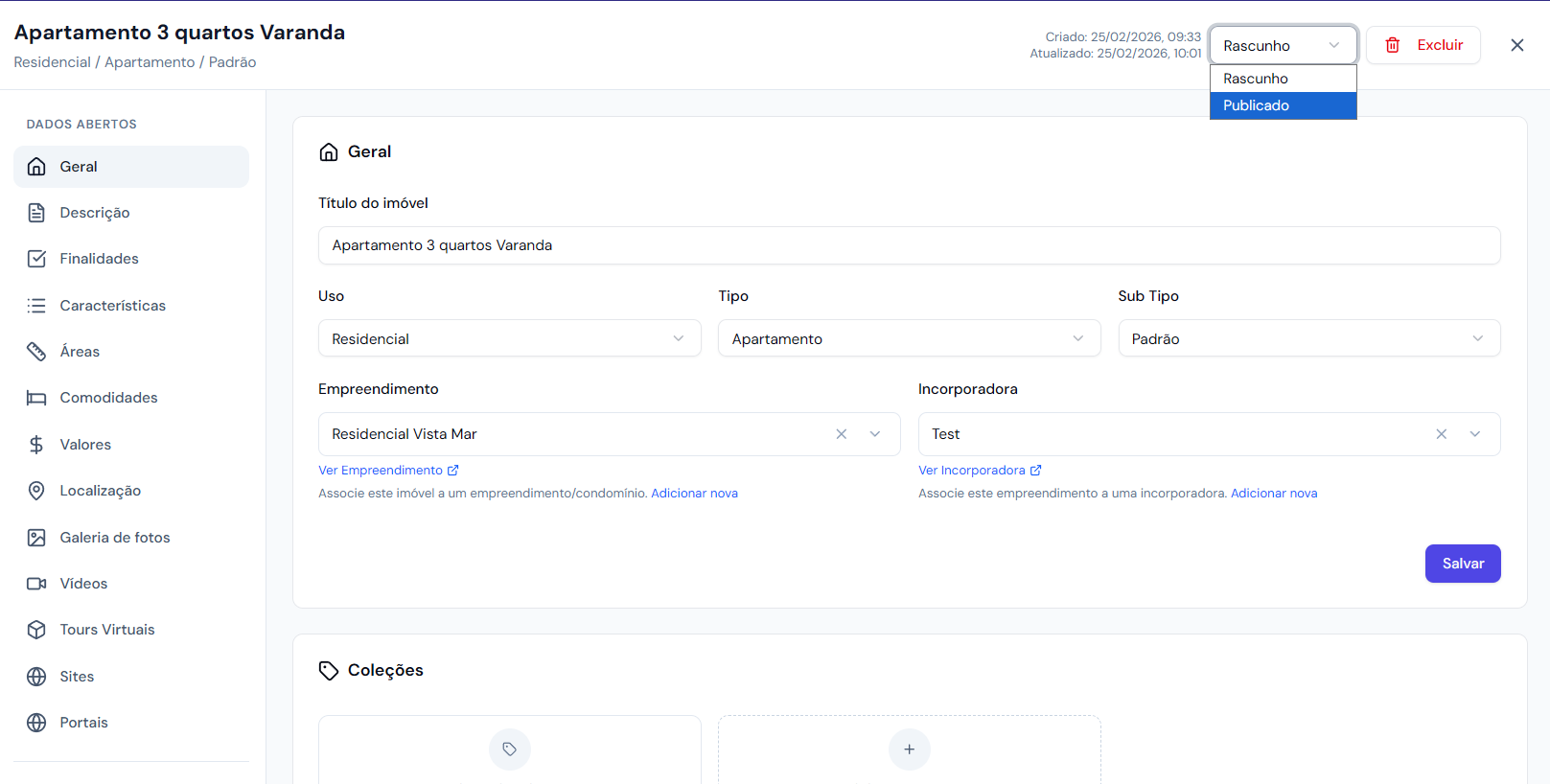
Task: Click the plus button to add collection
Action: [x=909, y=749]
